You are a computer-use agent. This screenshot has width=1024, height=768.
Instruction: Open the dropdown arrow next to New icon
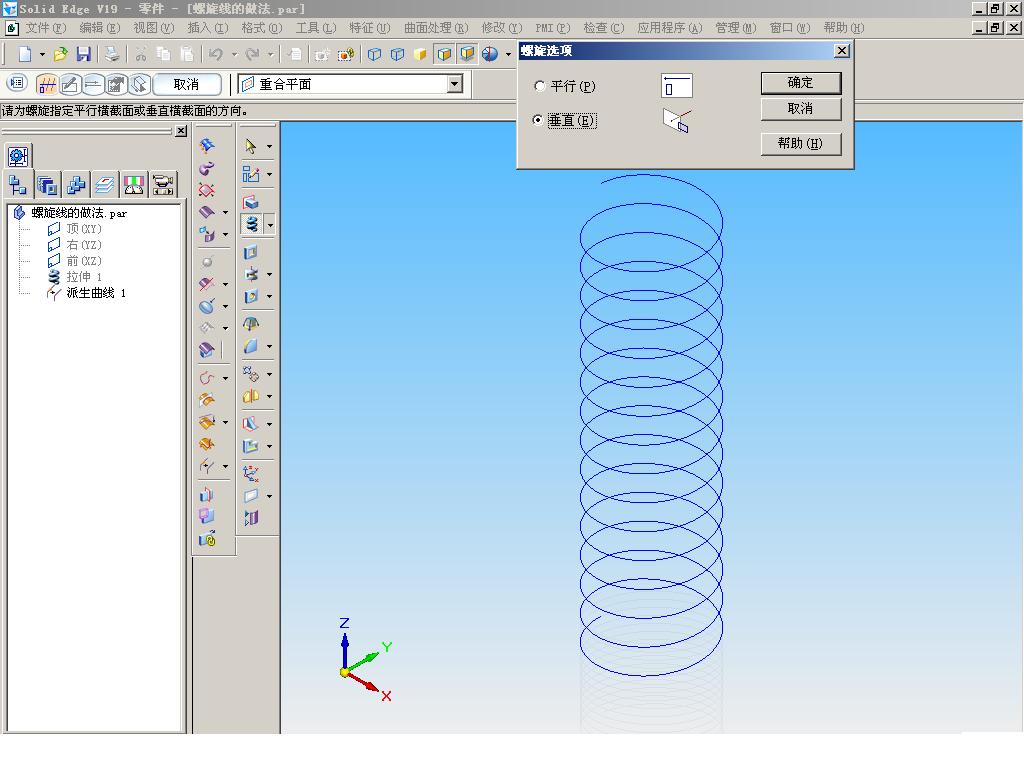click(x=42, y=54)
